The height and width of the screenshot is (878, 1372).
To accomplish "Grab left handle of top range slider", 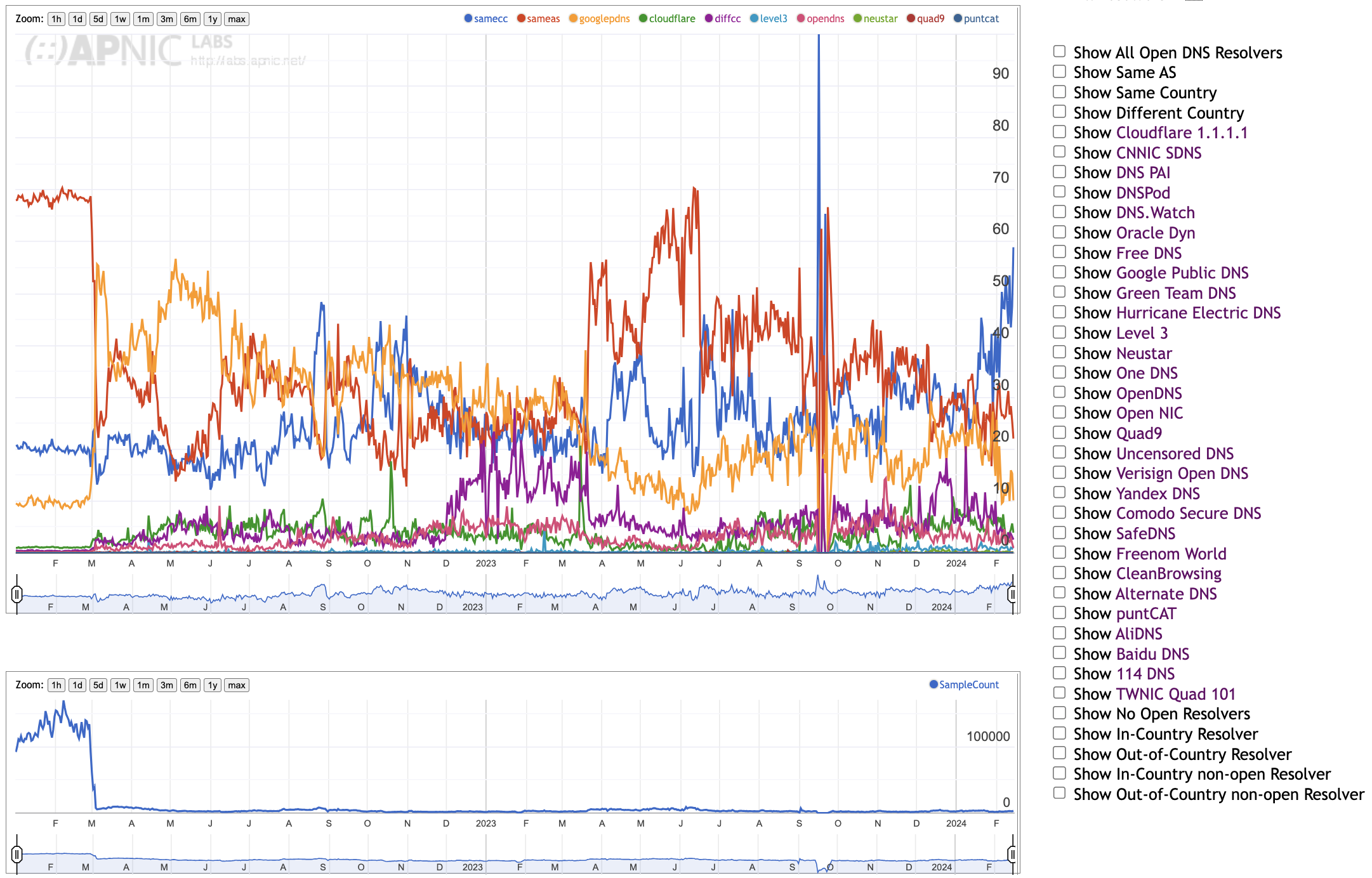I will 17,594.
